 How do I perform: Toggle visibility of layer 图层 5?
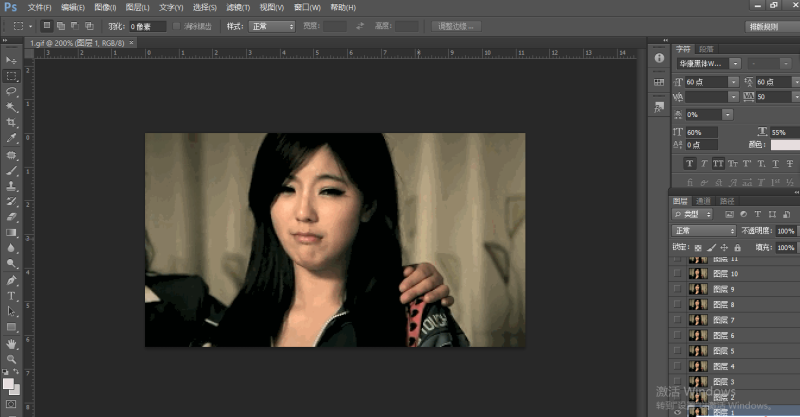tap(677, 351)
